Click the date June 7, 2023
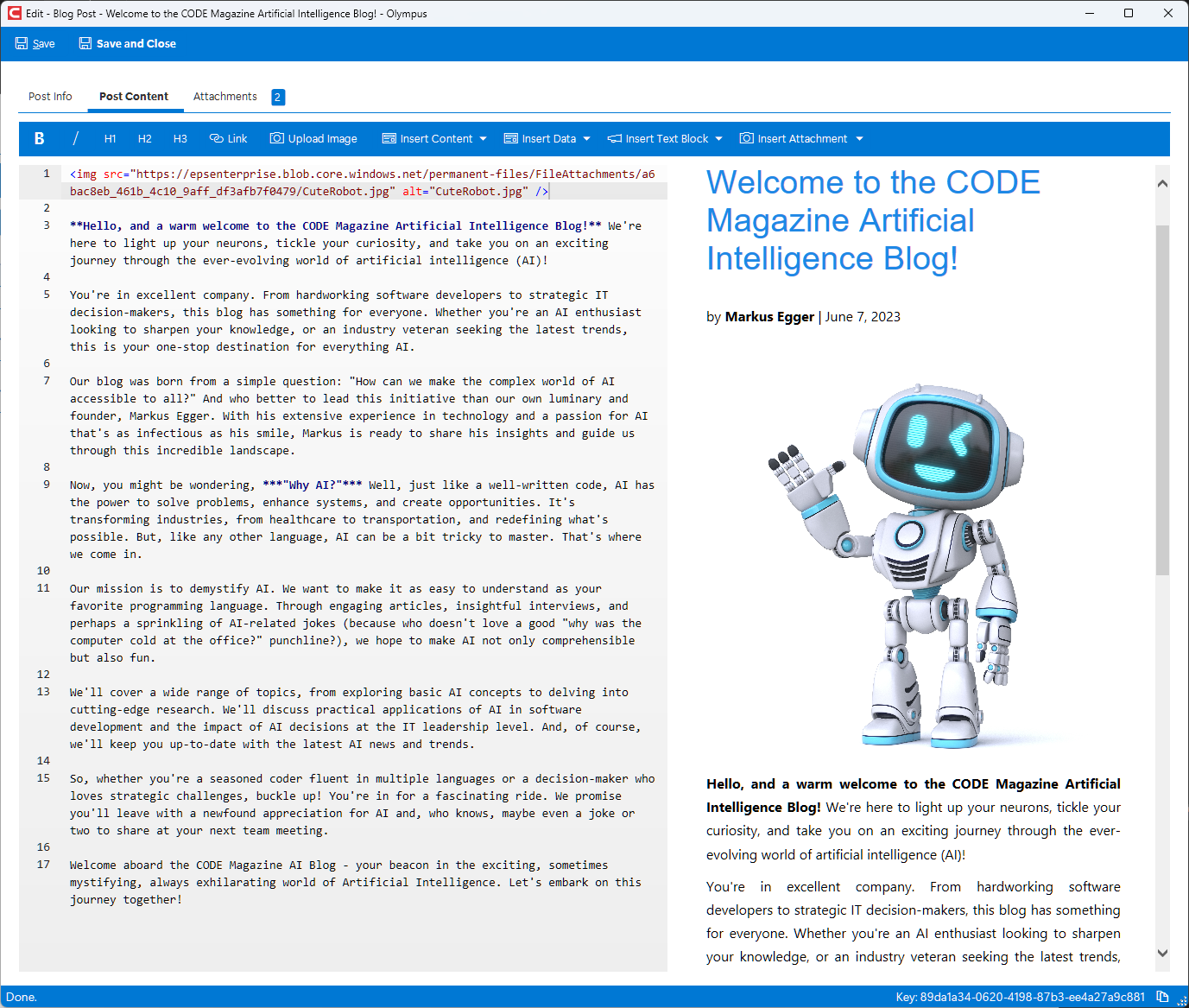 863,317
